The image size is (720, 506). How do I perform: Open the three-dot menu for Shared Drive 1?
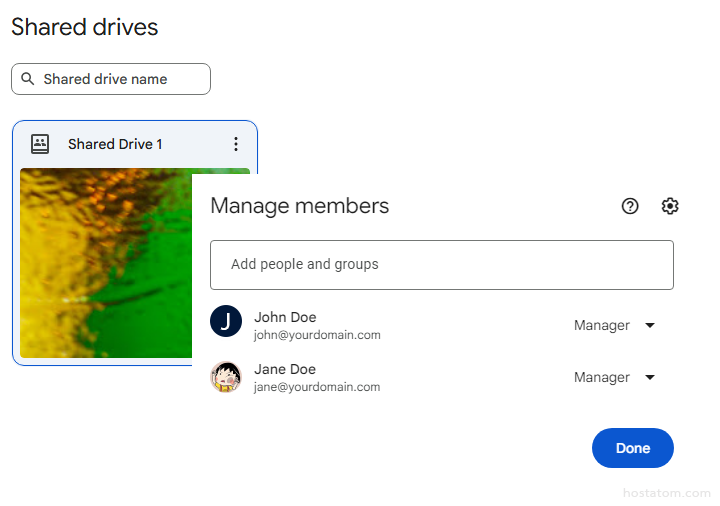[236, 144]
